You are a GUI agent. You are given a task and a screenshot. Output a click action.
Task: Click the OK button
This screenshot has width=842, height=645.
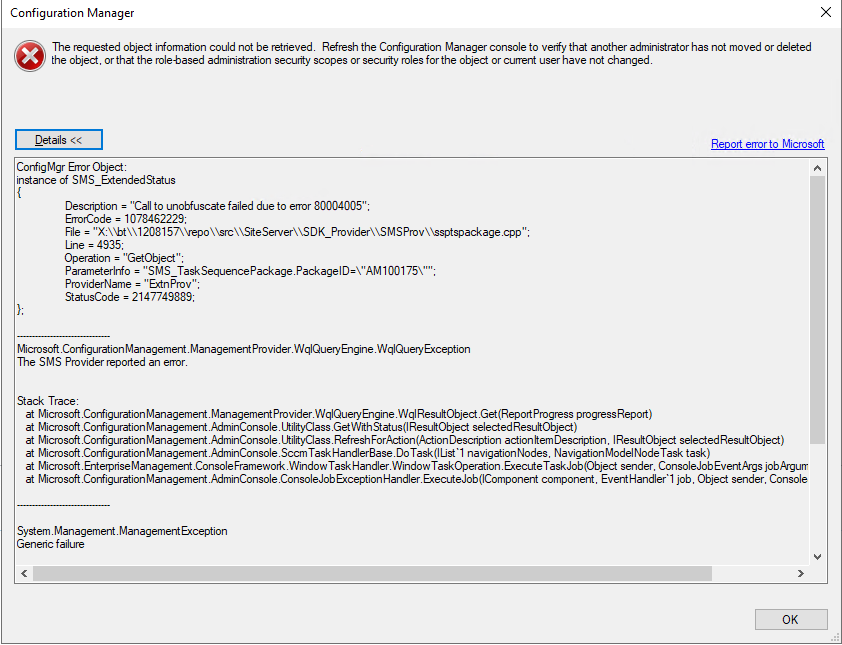pos(790,619)
